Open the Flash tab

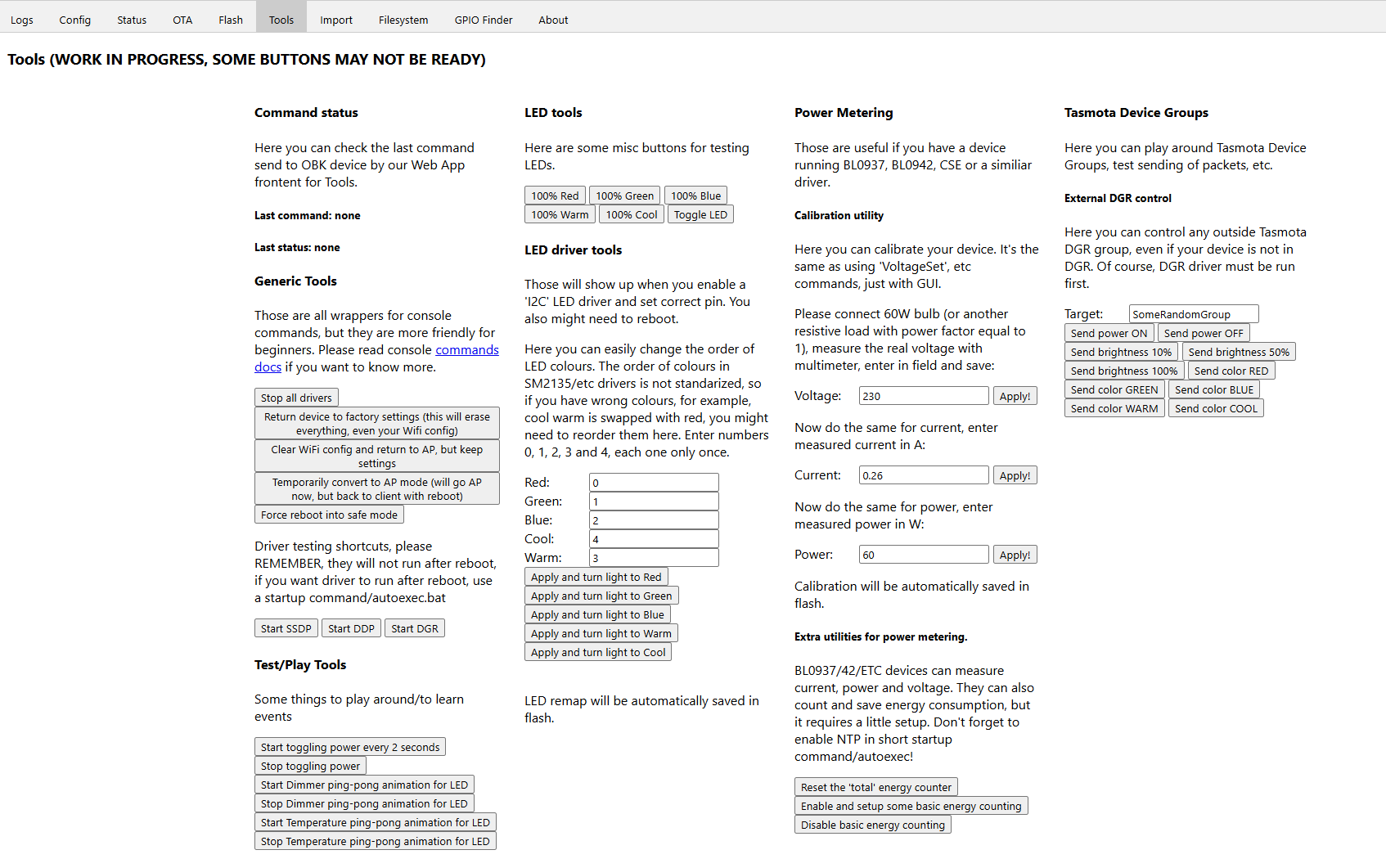click(231, 20)
